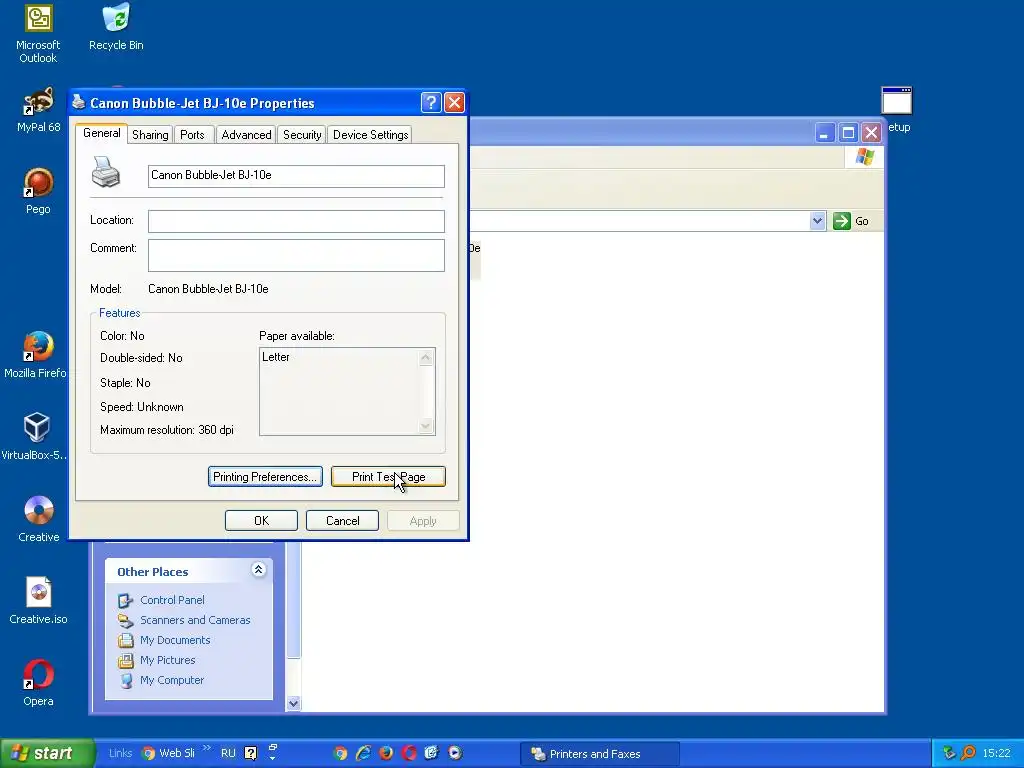Click Chrome icon in taskbar quick launch

click(340, 753)
